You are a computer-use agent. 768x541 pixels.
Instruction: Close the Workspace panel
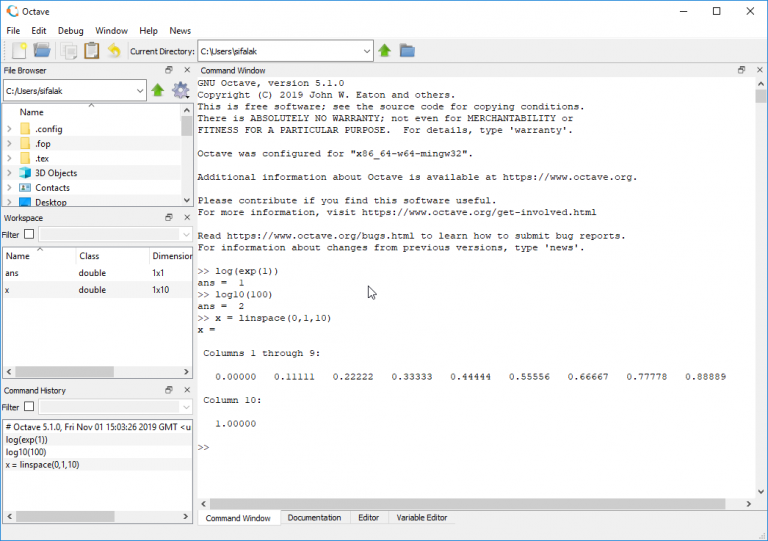point(187,217)
